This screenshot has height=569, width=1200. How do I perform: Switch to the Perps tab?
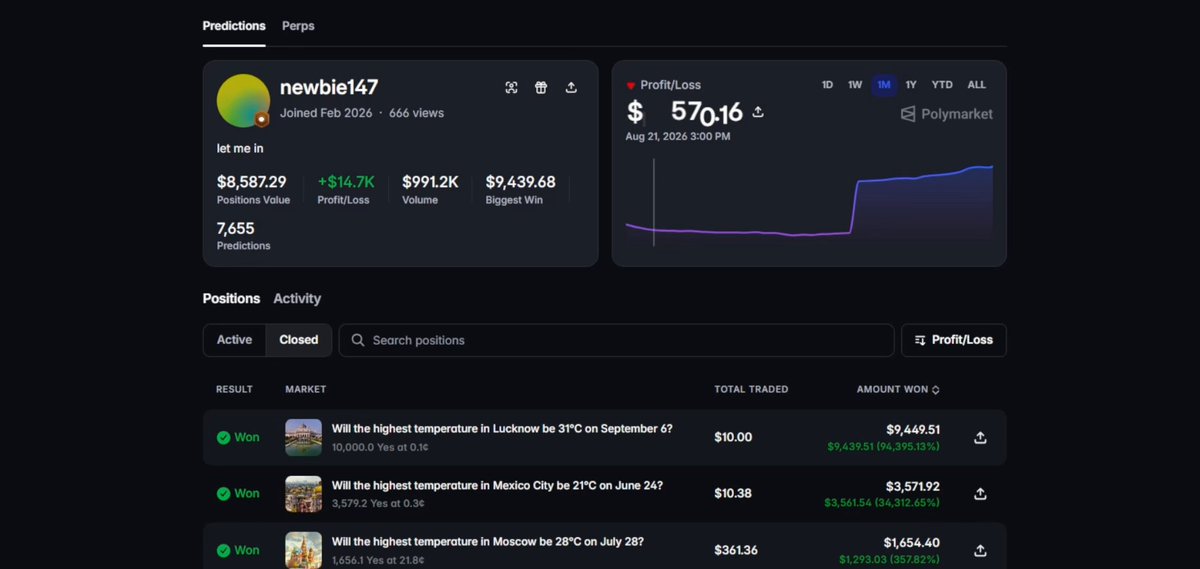pyautogui.click(x=298, y=26)
